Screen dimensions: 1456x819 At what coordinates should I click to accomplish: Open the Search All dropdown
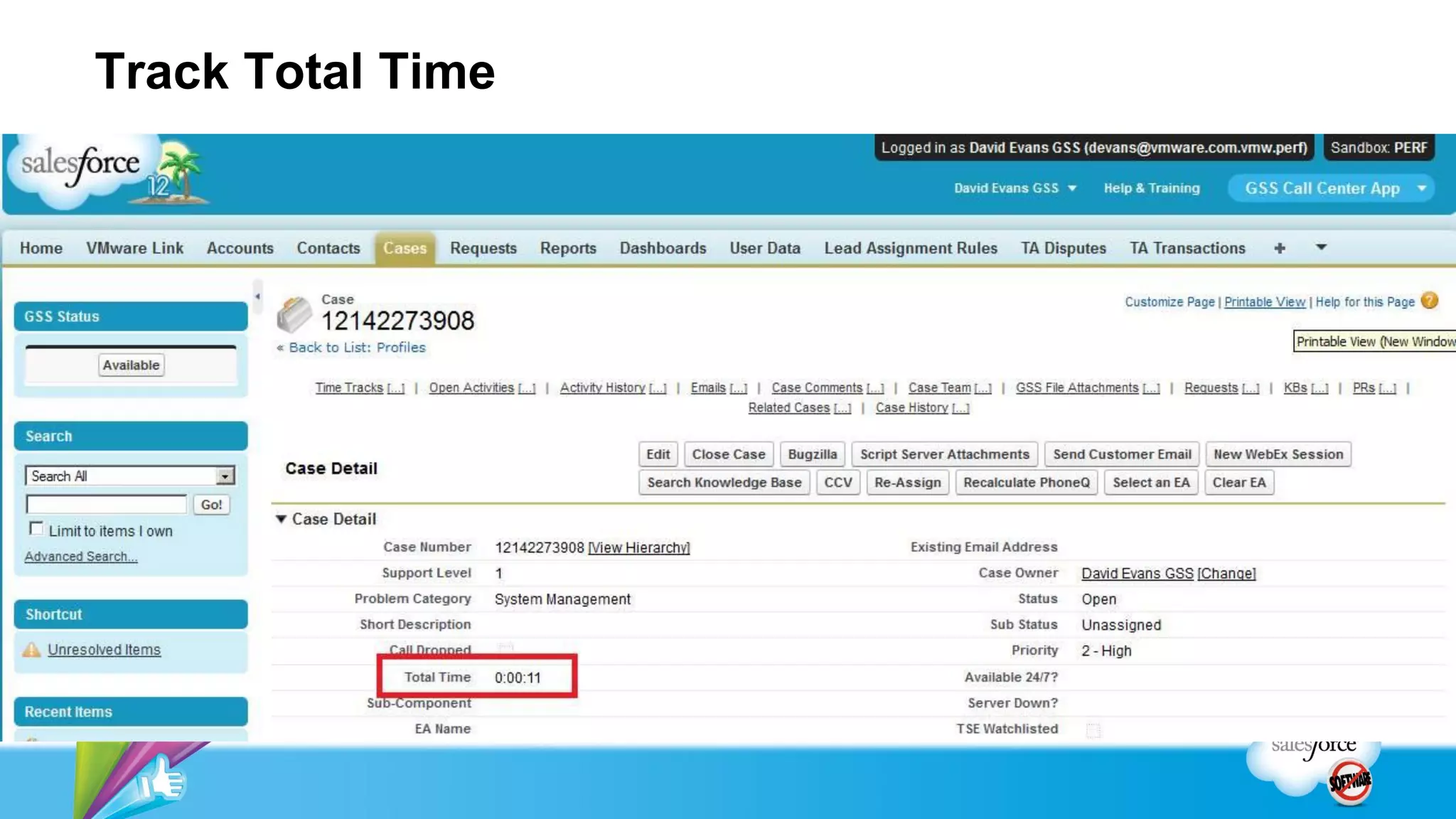click(x=225, y=476)
